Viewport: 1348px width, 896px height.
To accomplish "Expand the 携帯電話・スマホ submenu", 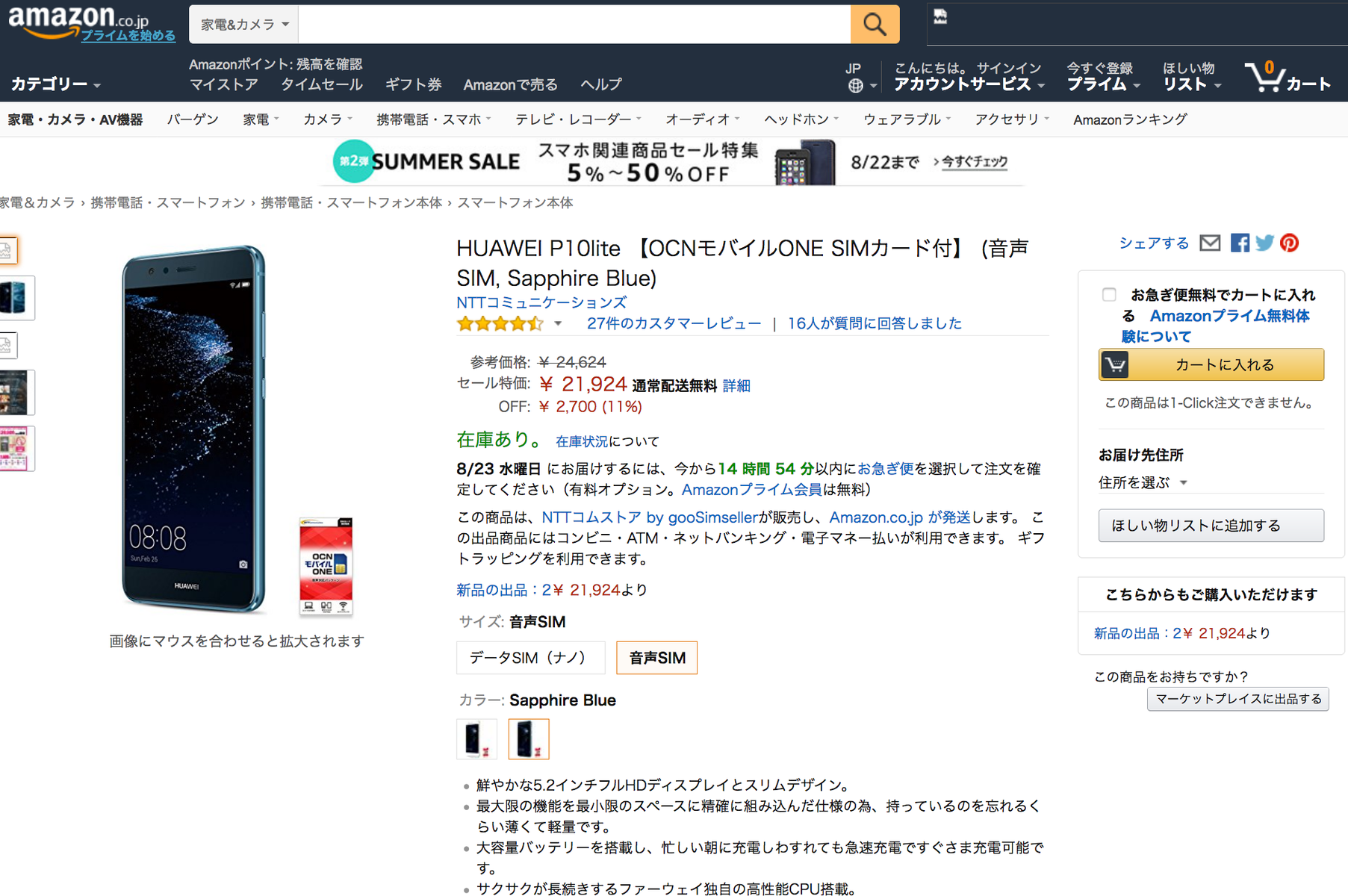I will 434,119.
